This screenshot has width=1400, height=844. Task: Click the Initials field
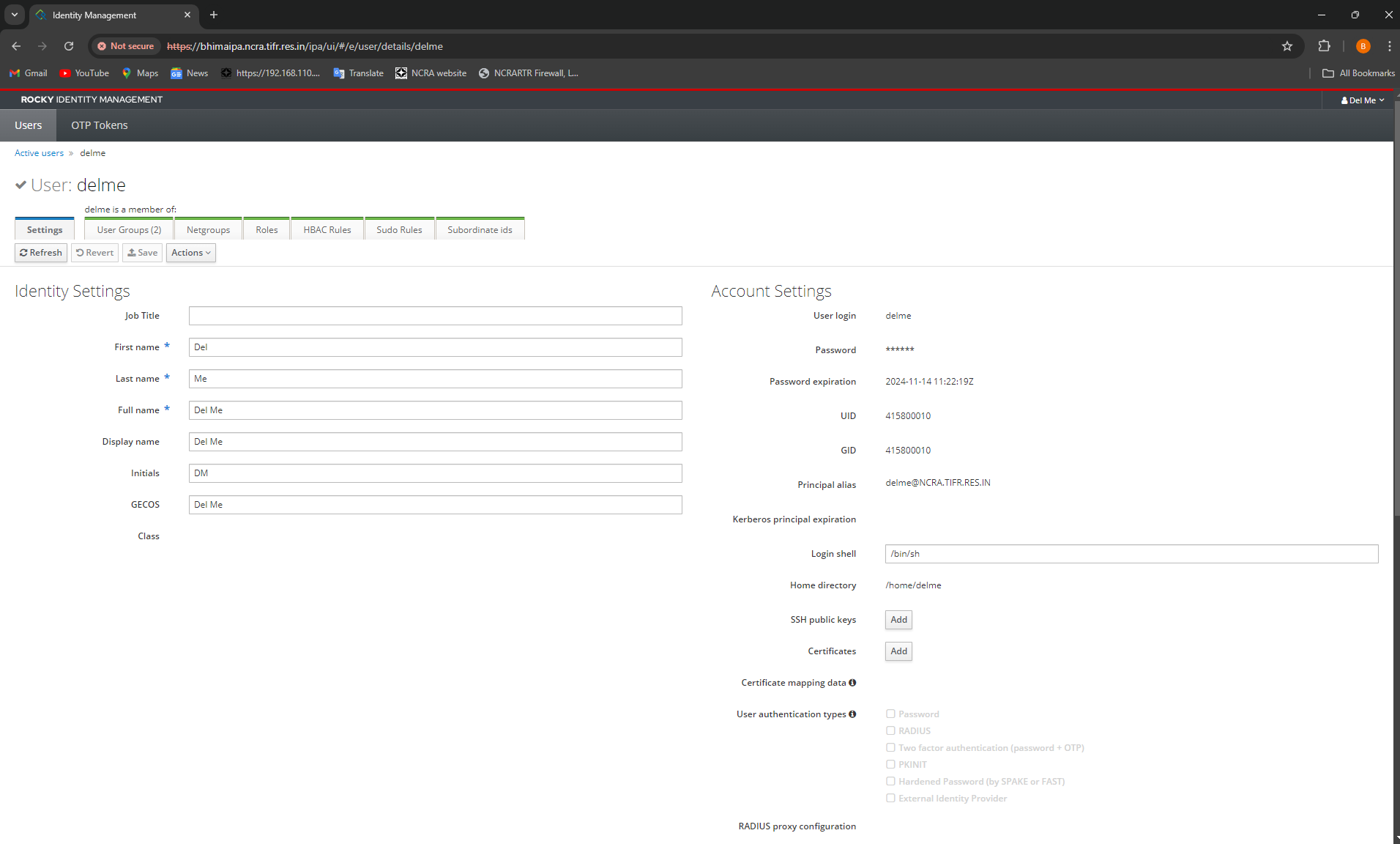pyautogui.click(x=435, y=473)
